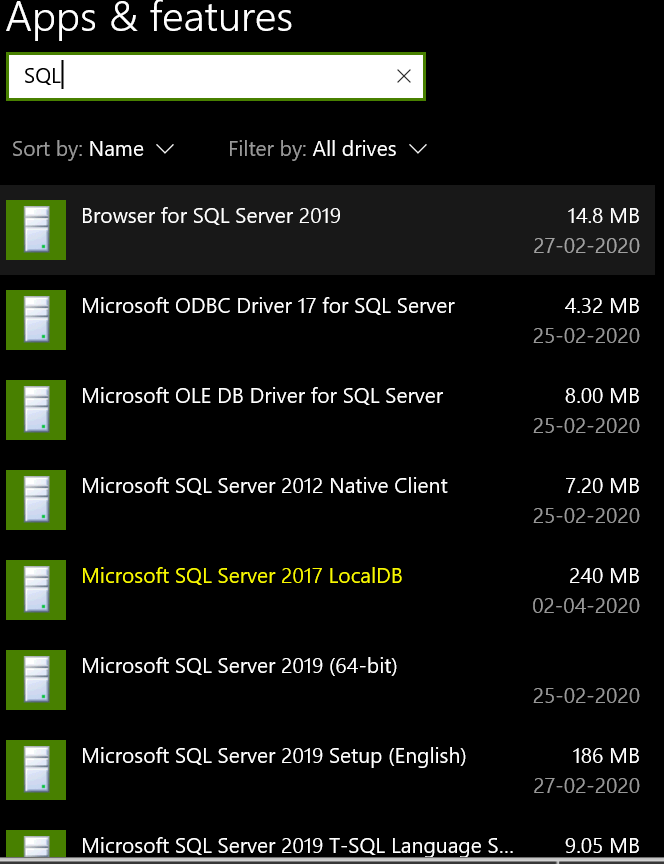Click the ODBC Driver 17 app icon

tap(36, 320)
